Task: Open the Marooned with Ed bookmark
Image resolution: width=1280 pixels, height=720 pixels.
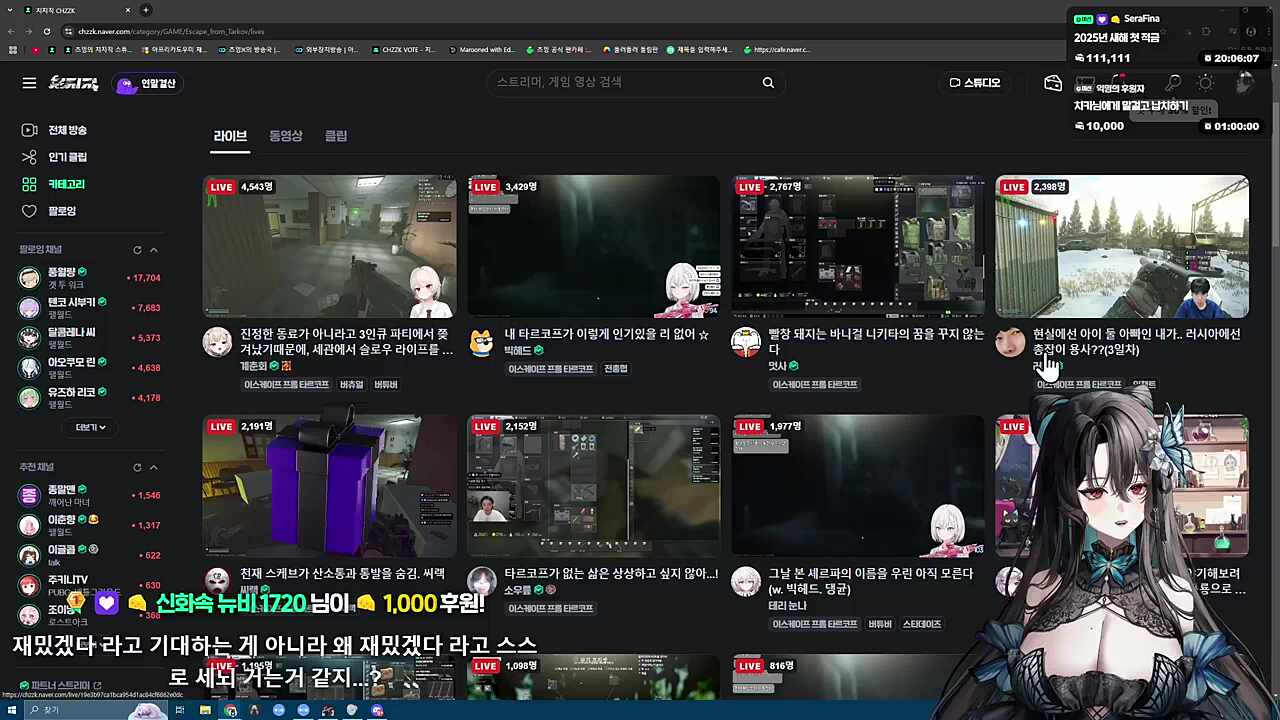Action: [481, 49]
